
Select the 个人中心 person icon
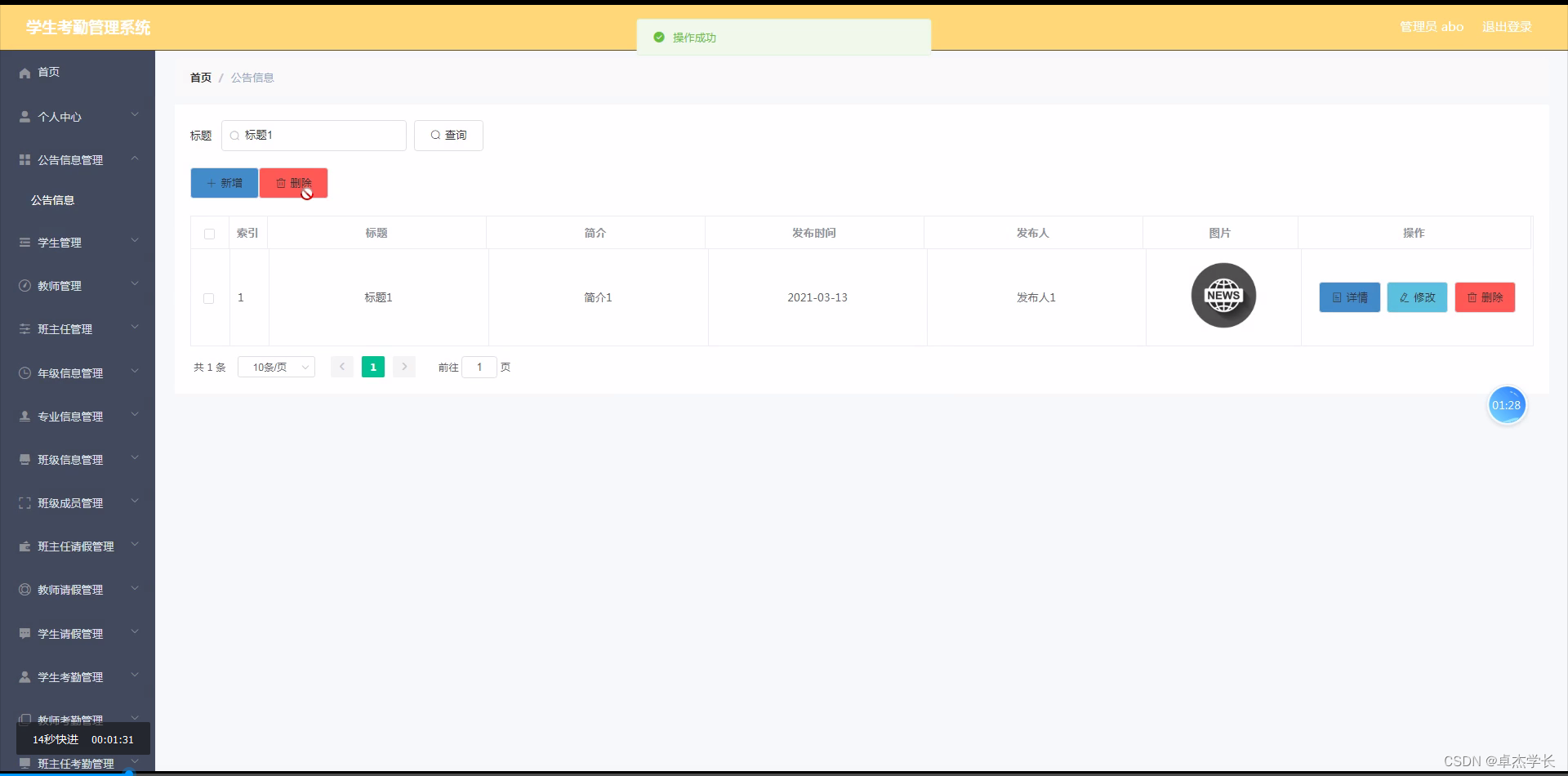click(24, 116)
